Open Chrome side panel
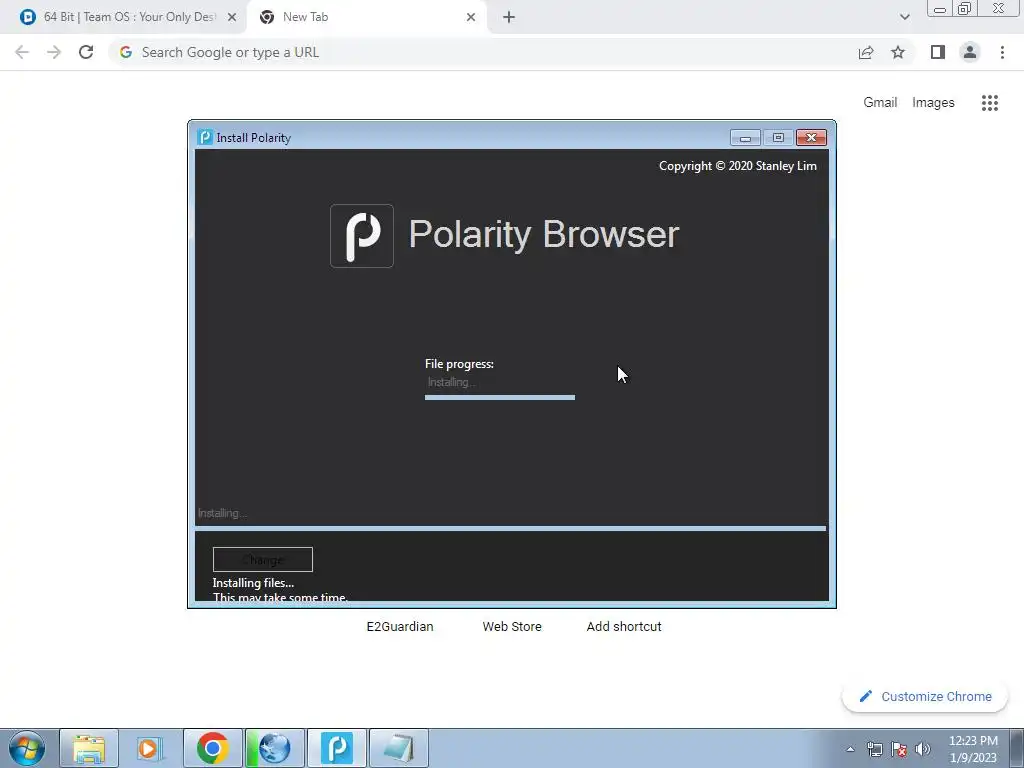1024x768 pixels. point(938,52)
